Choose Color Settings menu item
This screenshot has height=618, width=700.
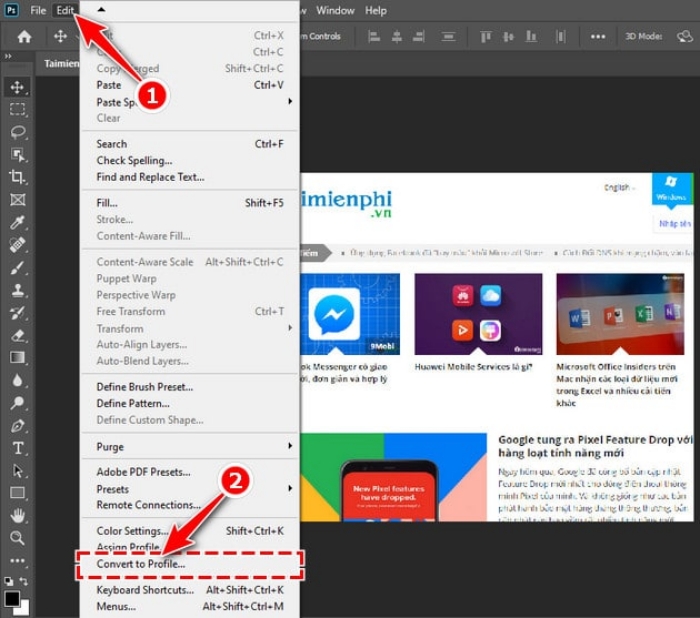[x=190, y=531]
